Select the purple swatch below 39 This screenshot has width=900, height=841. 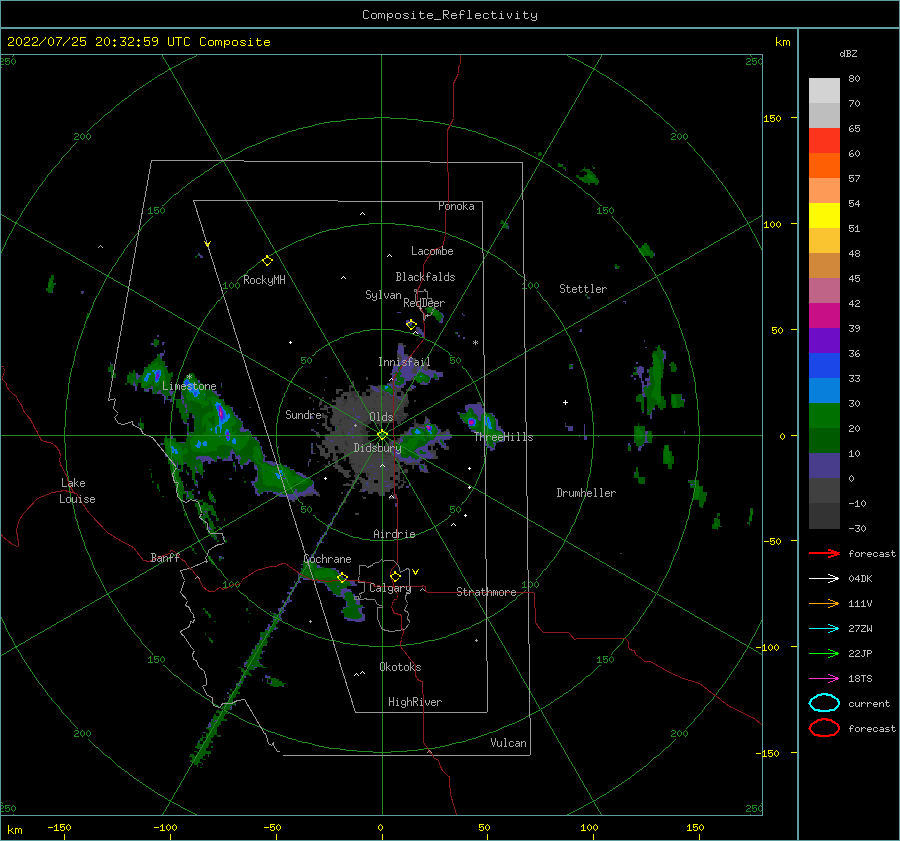[824, 340]
